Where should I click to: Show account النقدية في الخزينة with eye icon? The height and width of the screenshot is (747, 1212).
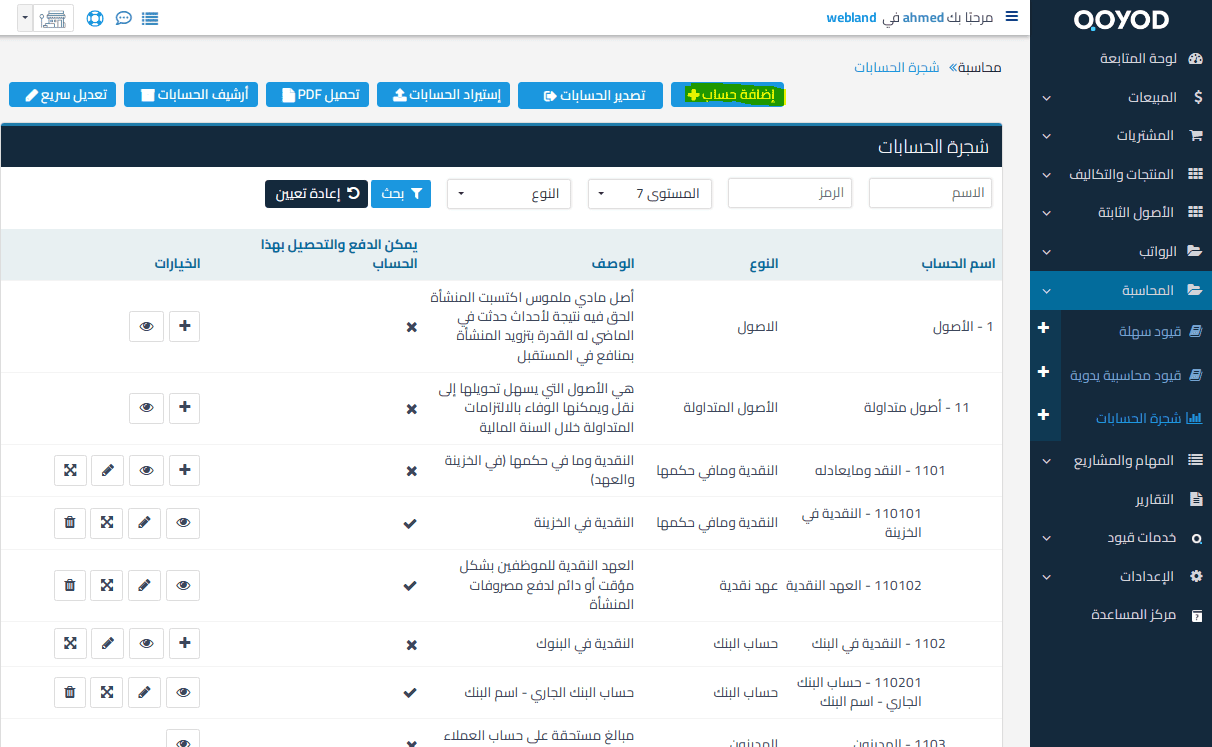click(183, 522)
